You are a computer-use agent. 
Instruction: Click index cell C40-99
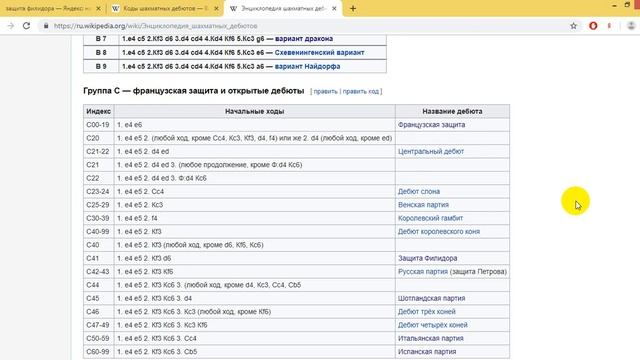[x=98, y=231]
